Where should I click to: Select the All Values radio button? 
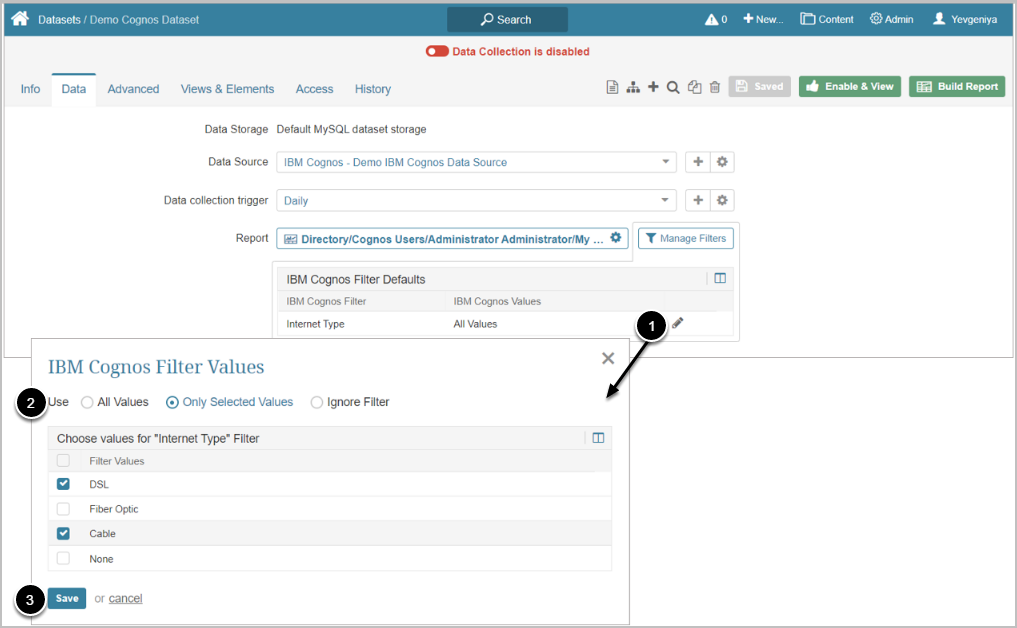88,402
